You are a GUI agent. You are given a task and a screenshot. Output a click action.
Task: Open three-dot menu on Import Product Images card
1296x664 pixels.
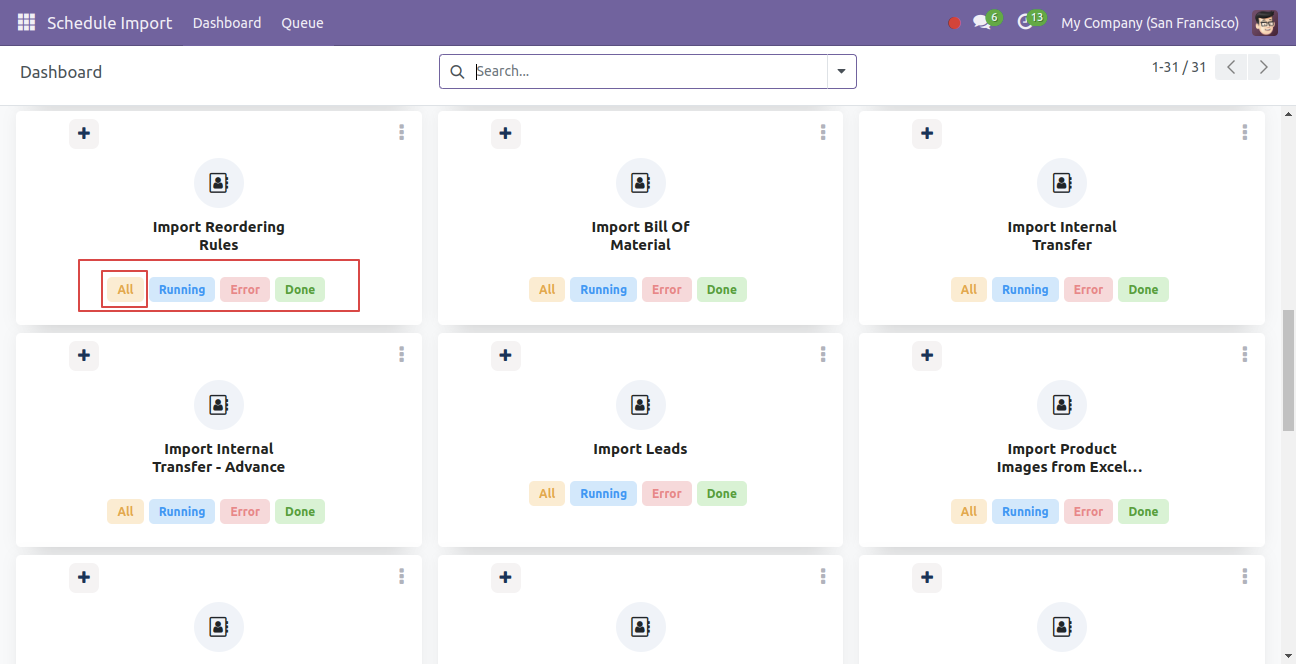[1245, 354]
